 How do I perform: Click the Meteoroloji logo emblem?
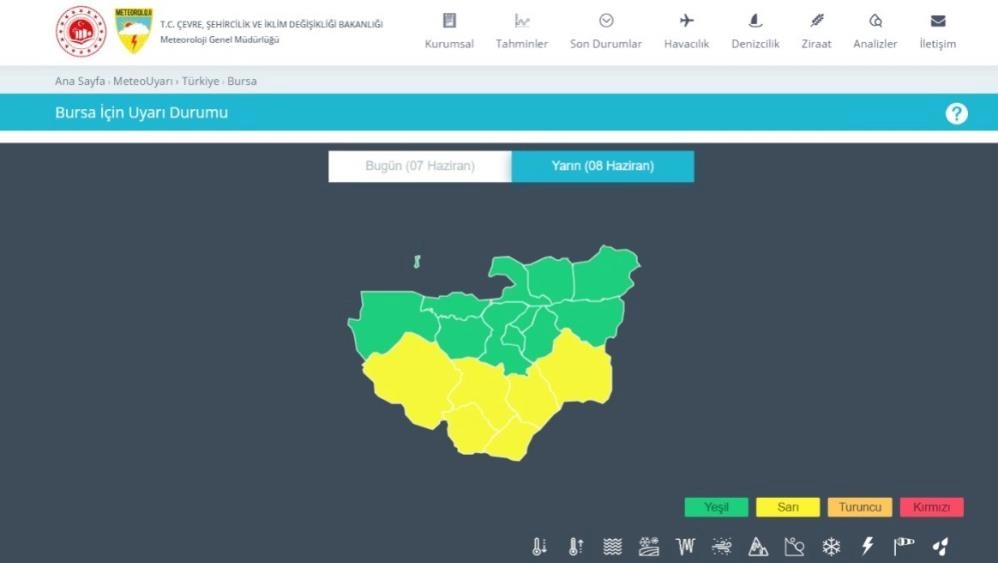click(x=134, y=31)
